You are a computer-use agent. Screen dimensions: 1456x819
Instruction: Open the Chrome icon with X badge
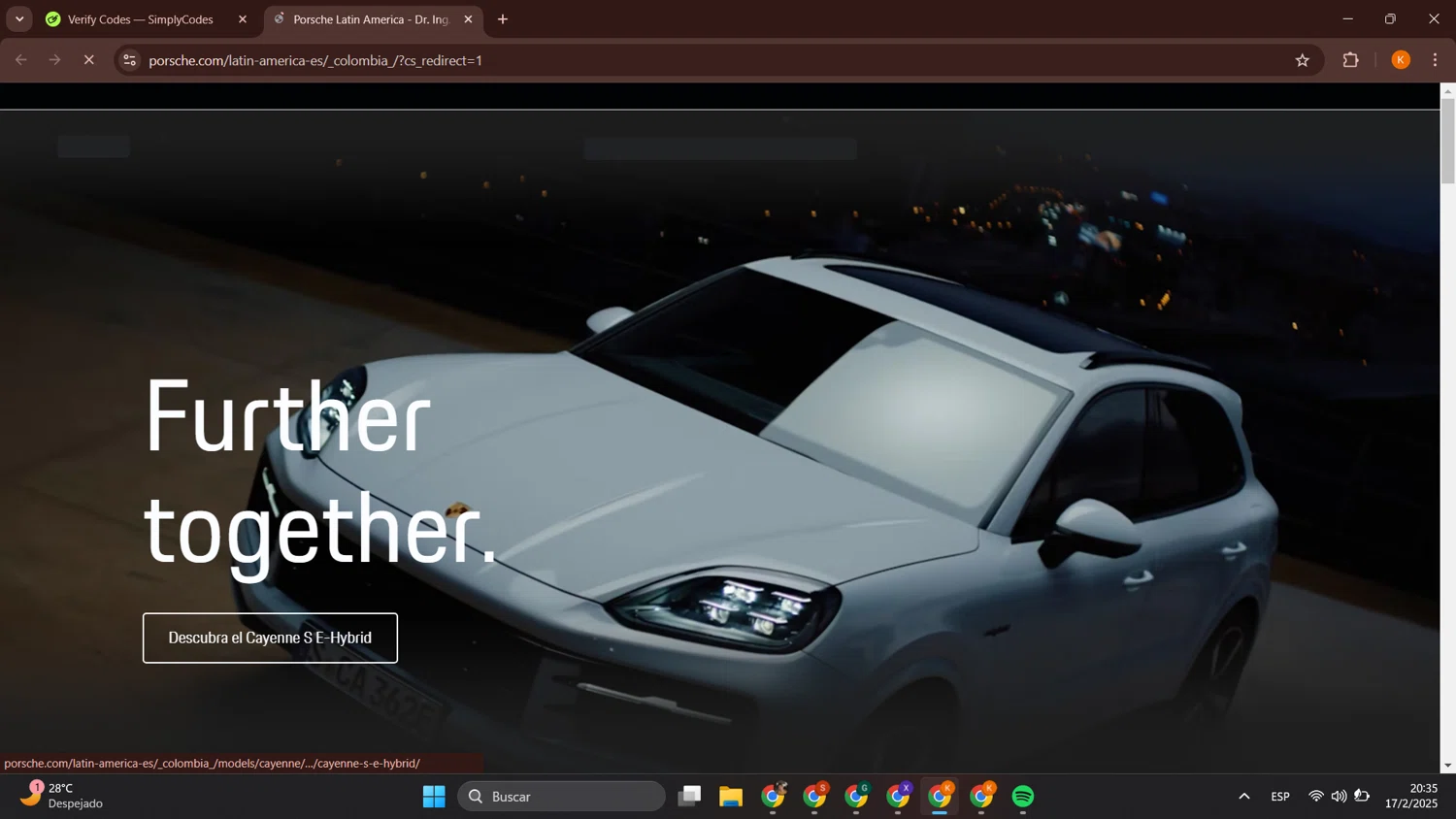pyautogui.click(x=899, y=797)
